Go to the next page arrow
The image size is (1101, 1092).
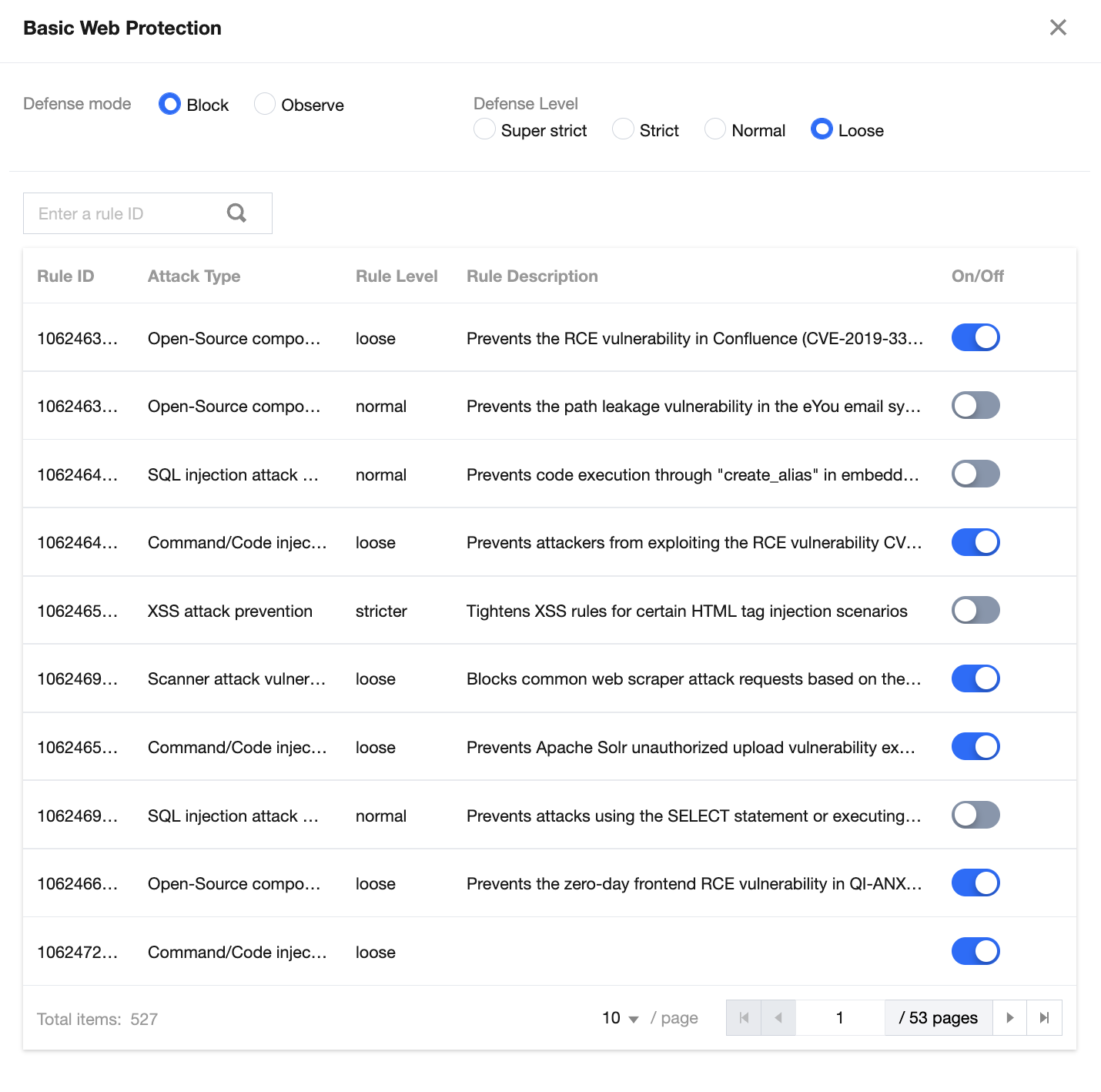click(1009, 1018)
